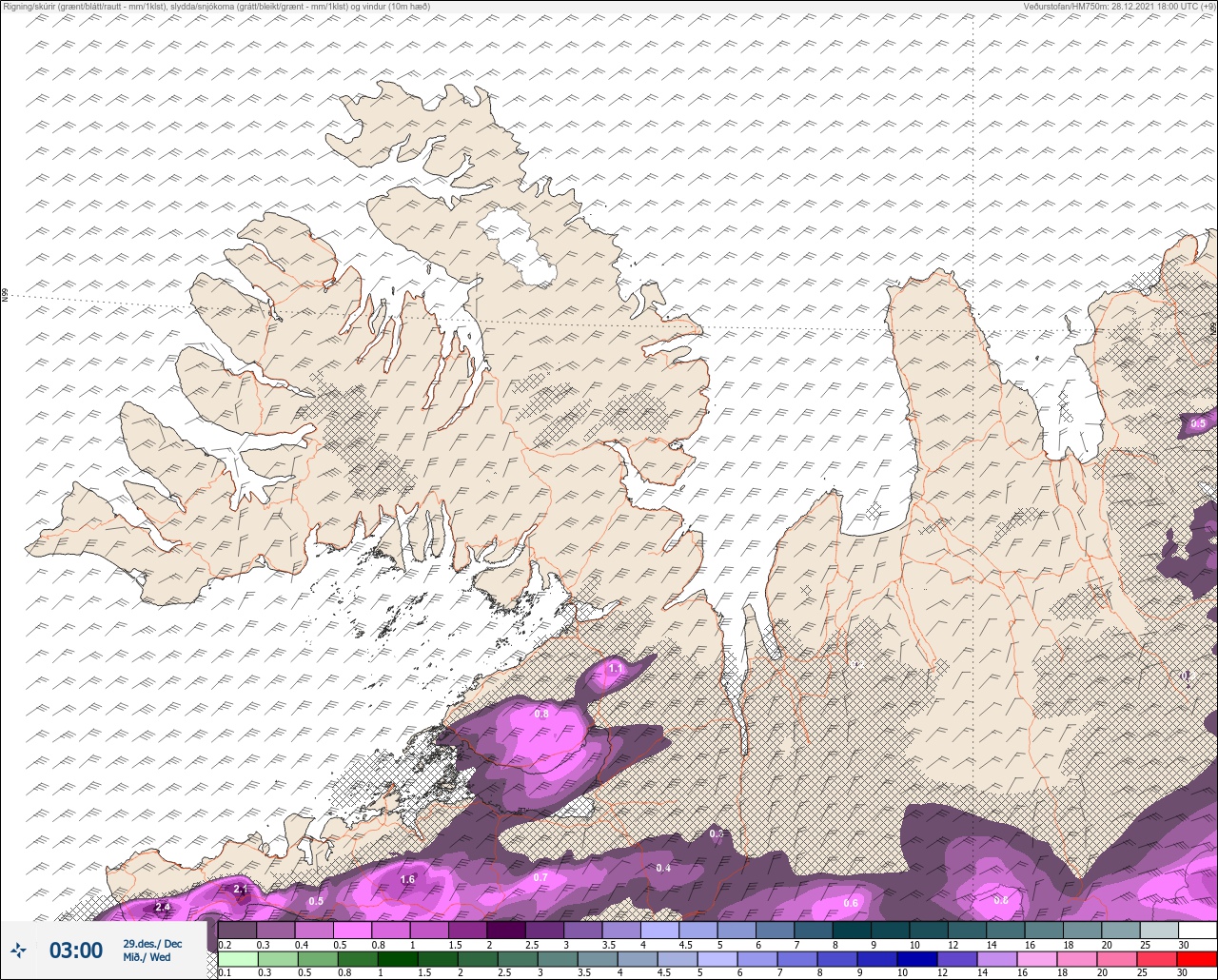This screenshot has height=980, width=1218.
Task: Select upper legend row dark purple swatch labeled 2
Action: pos(505,930)
